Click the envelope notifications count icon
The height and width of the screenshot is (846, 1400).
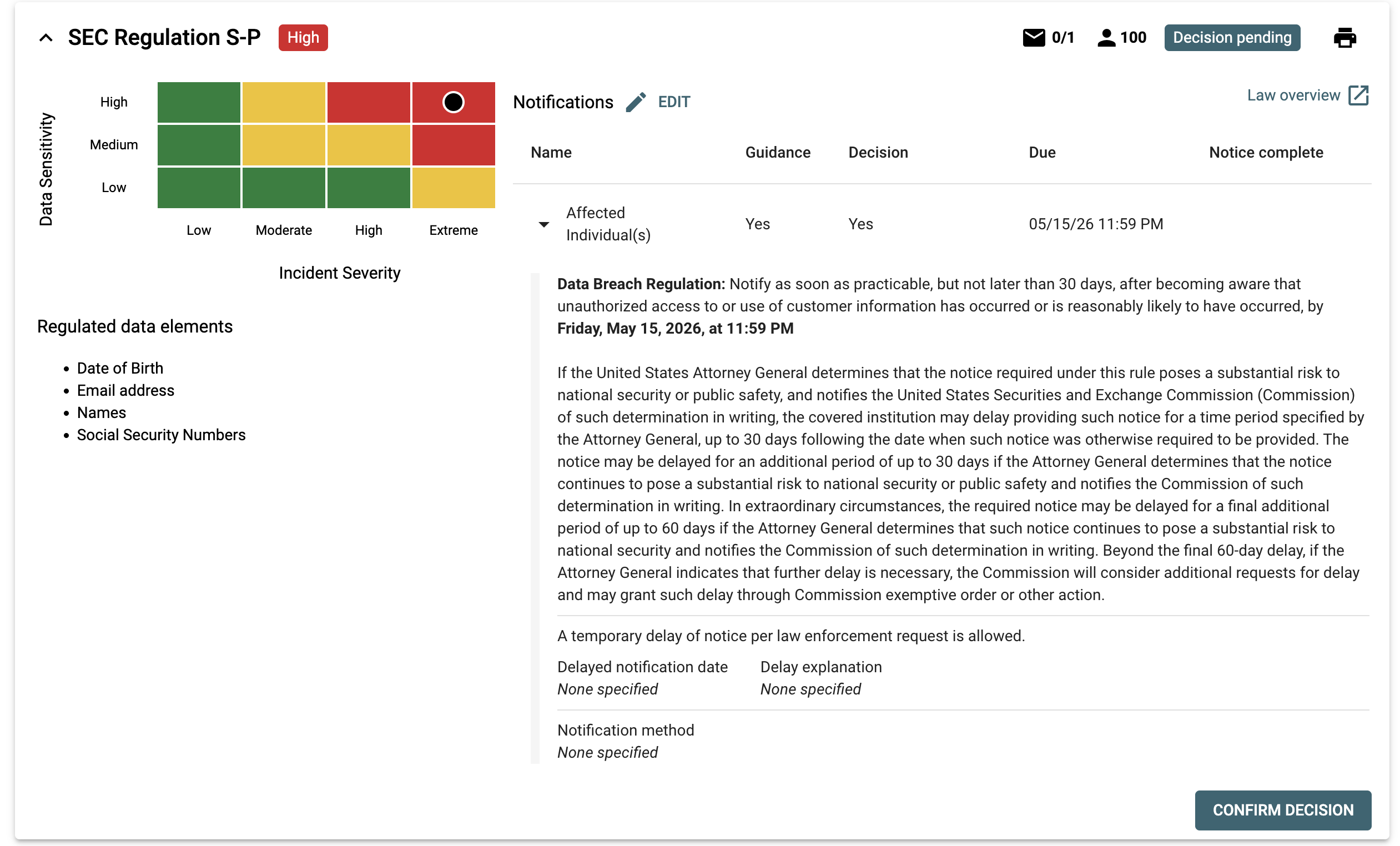1033,38
